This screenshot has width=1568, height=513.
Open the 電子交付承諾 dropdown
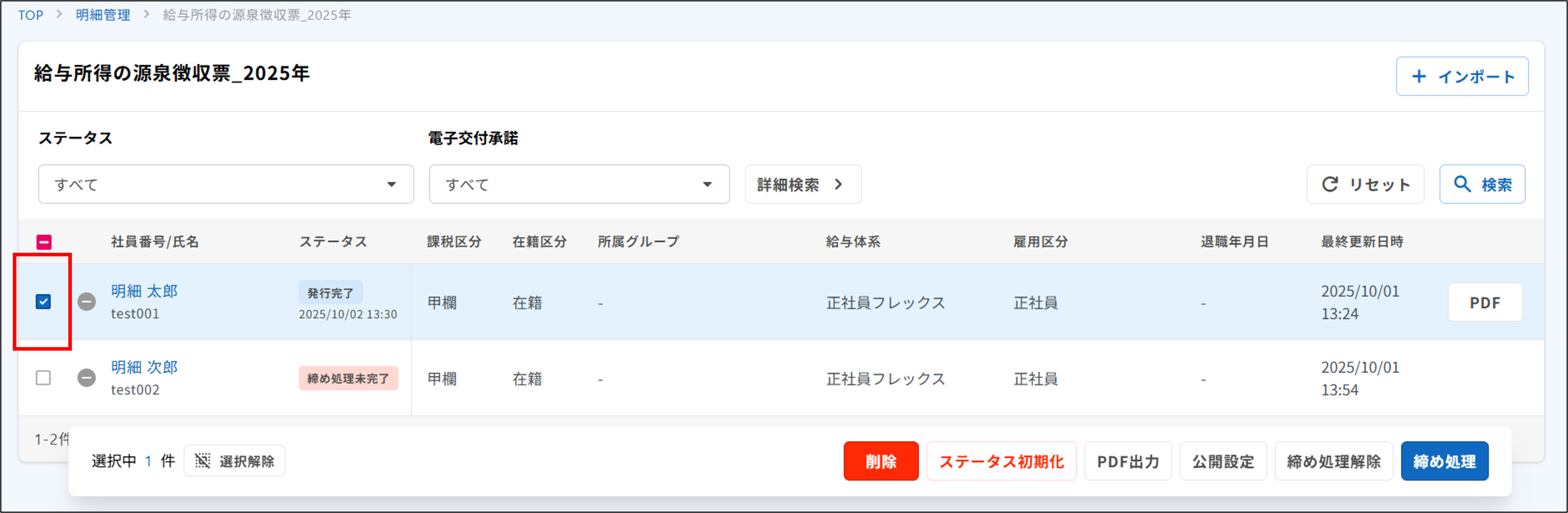coord(578,184)
